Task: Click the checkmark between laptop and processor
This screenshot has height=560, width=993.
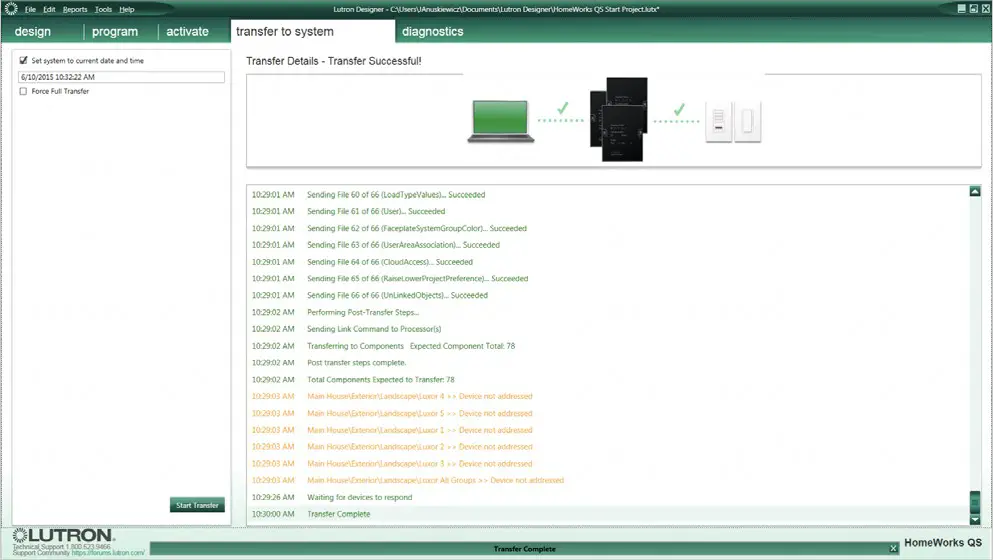Action: (562, 108)
